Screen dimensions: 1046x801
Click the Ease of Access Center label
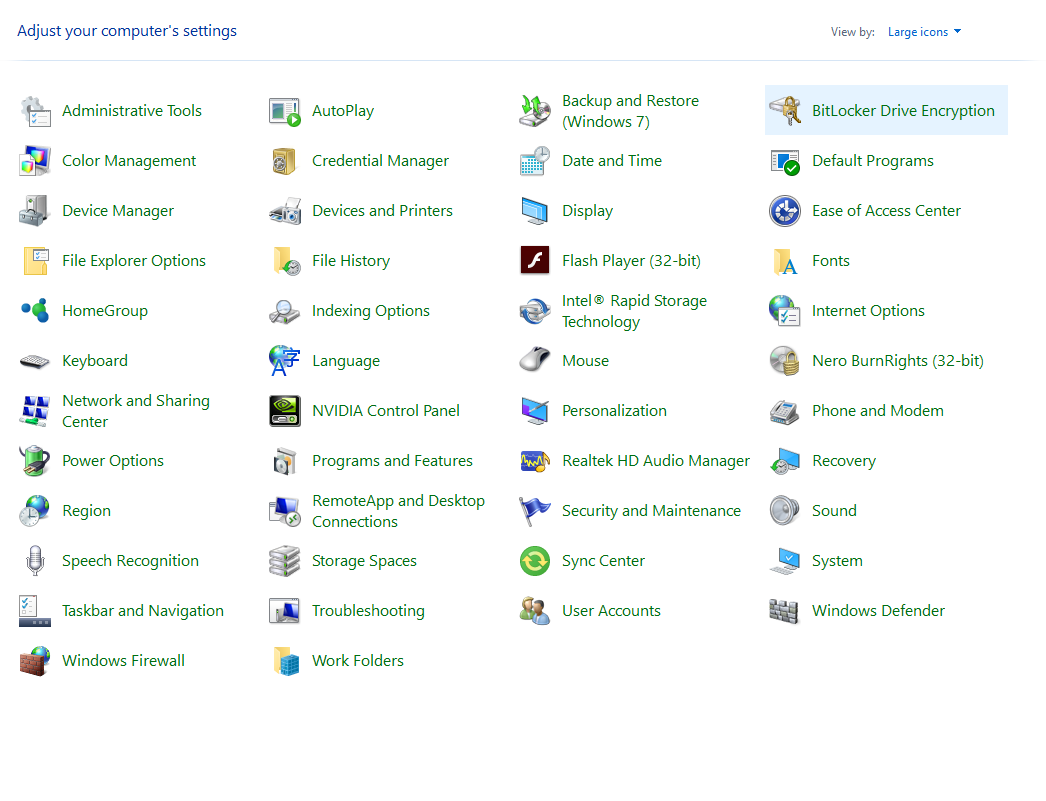pos(886,211)
